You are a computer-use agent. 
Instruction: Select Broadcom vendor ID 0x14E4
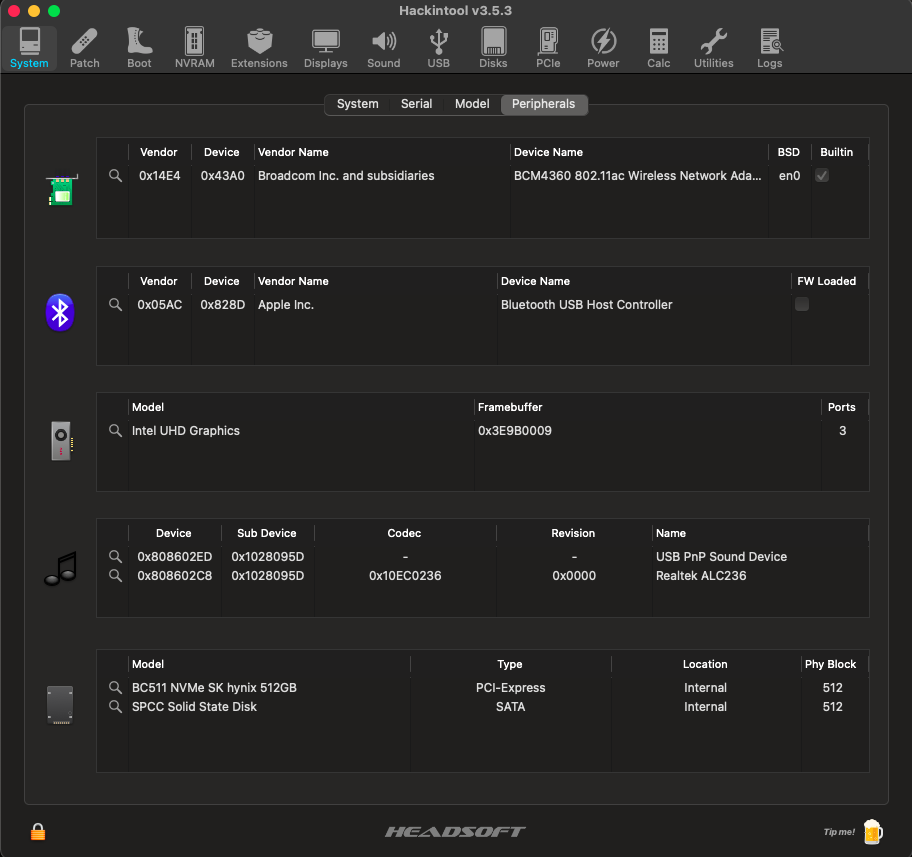tap(159, 176)
